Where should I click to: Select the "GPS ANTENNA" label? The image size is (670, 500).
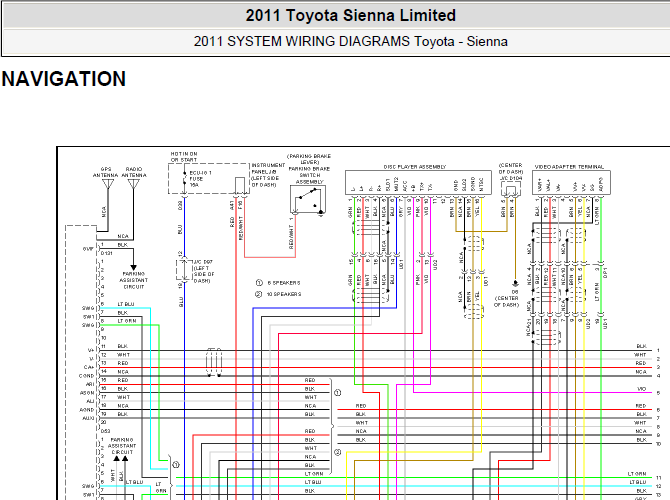[x=106, y=172]
